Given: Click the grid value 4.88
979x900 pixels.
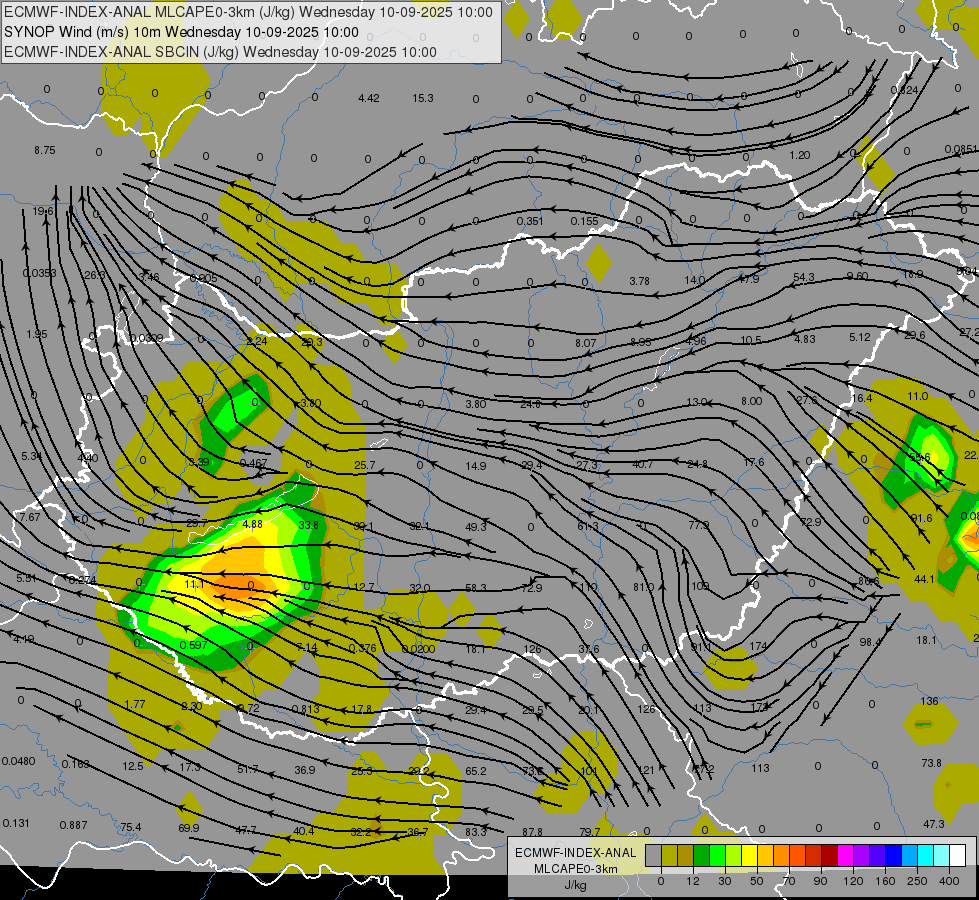Looking at the screenshot, I should (252, 524).
